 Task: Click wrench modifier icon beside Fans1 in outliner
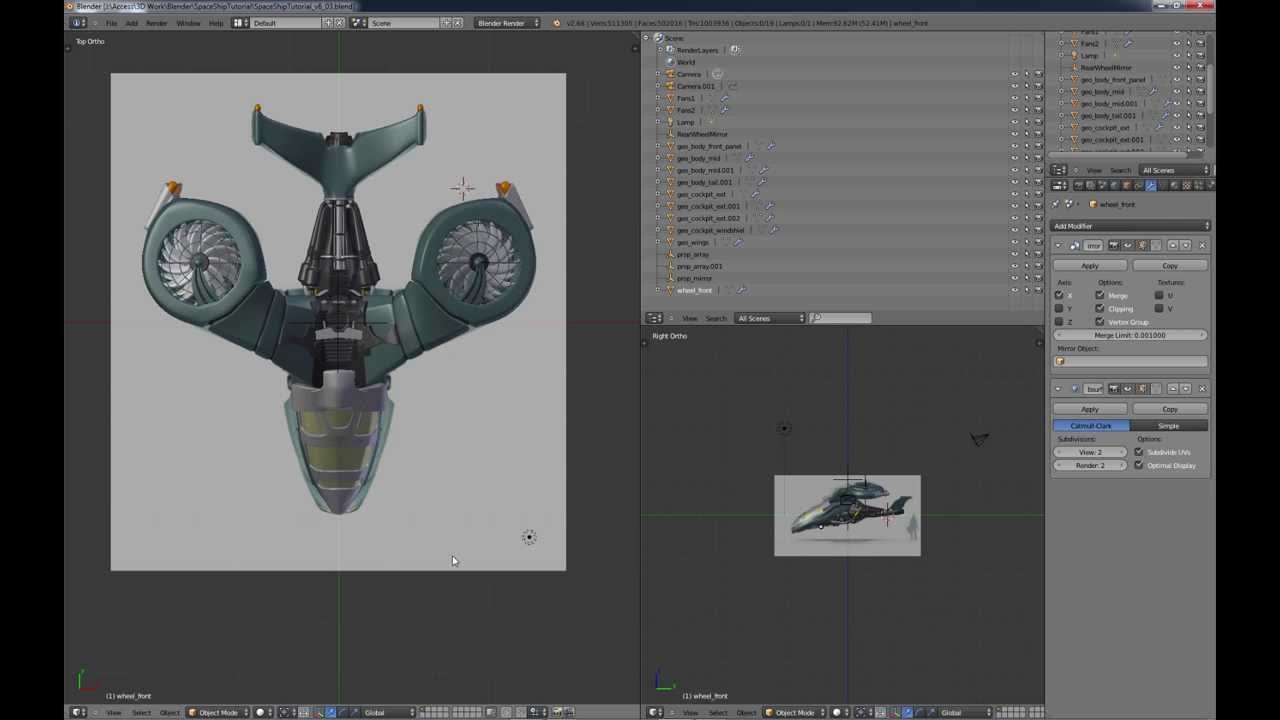(724, 98)
